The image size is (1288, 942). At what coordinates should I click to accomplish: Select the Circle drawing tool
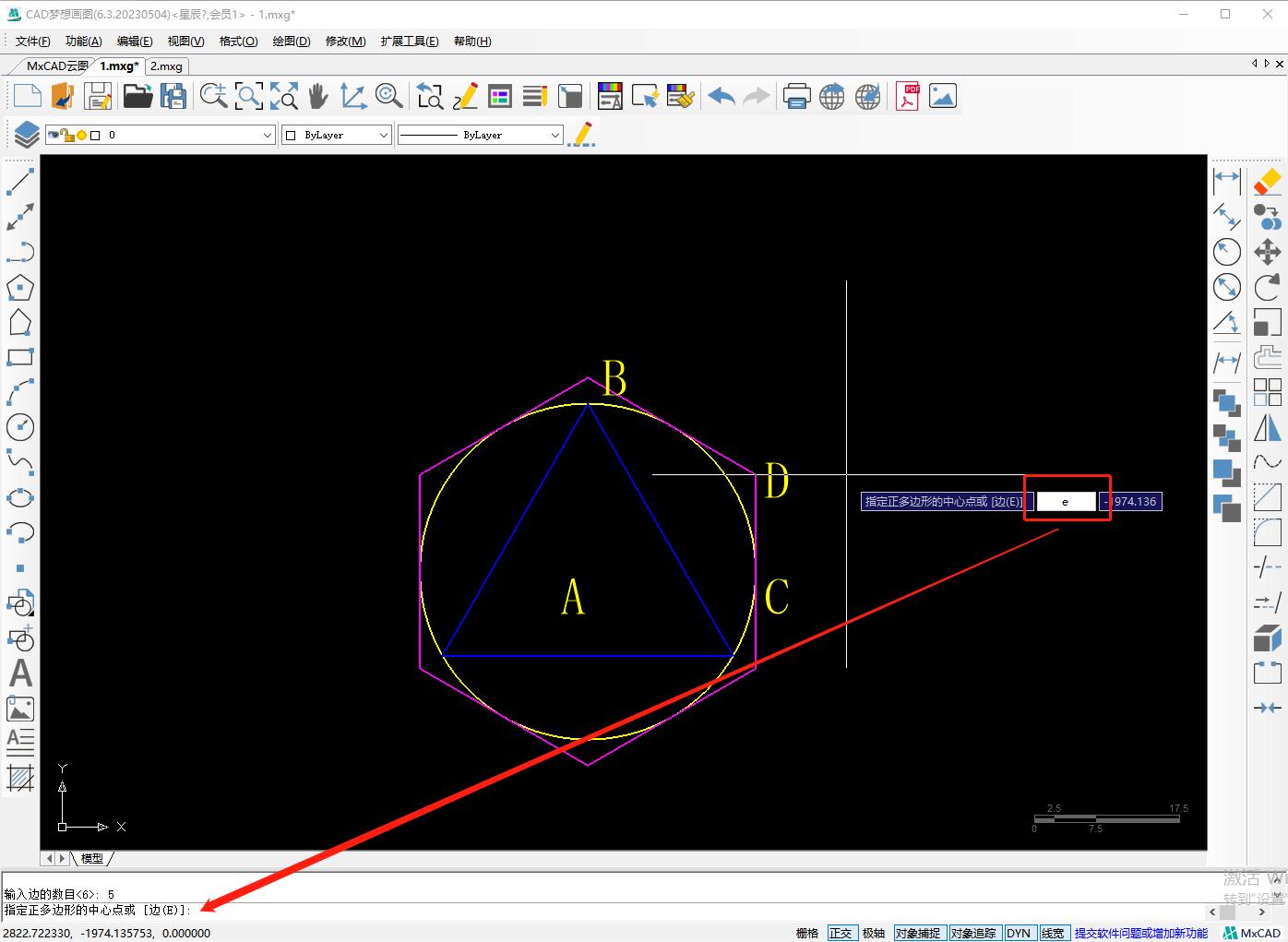coord(20,427)
